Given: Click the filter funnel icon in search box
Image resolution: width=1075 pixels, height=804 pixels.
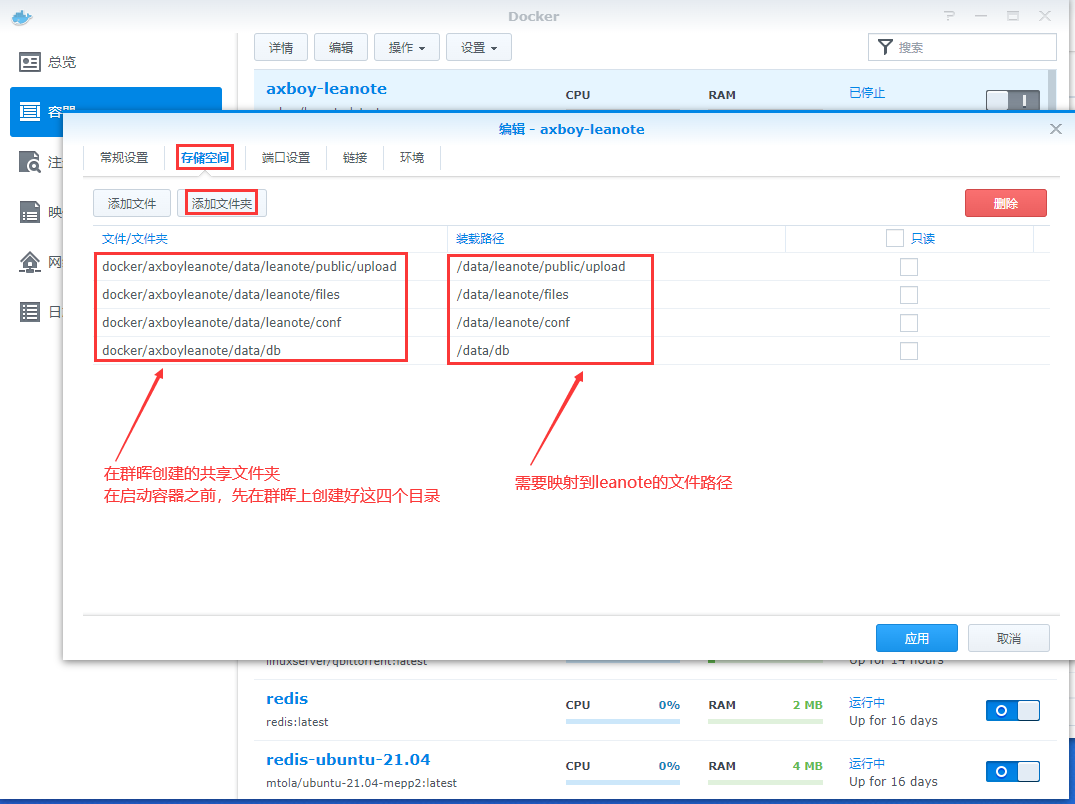Looking at the screenshot, I should pyautogui.click(x=885, y=47).
